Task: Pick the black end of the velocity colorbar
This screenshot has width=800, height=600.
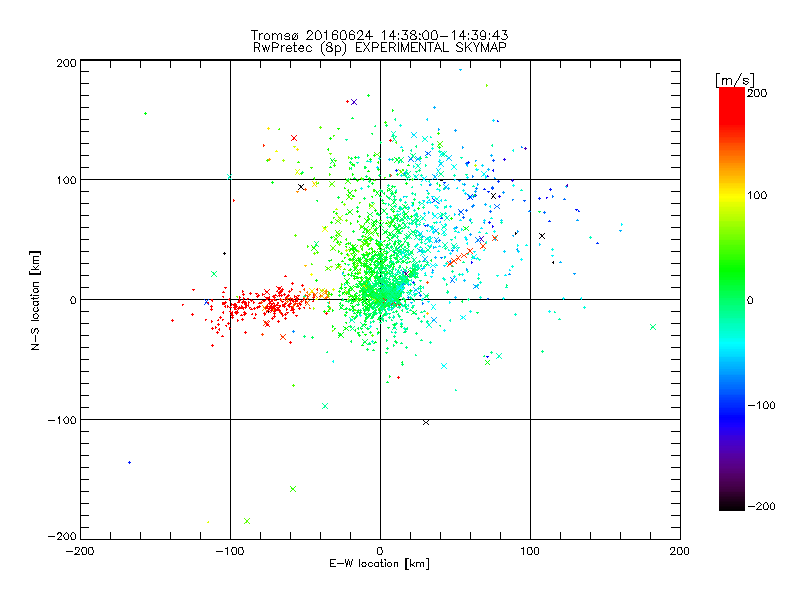Action: 732,503
